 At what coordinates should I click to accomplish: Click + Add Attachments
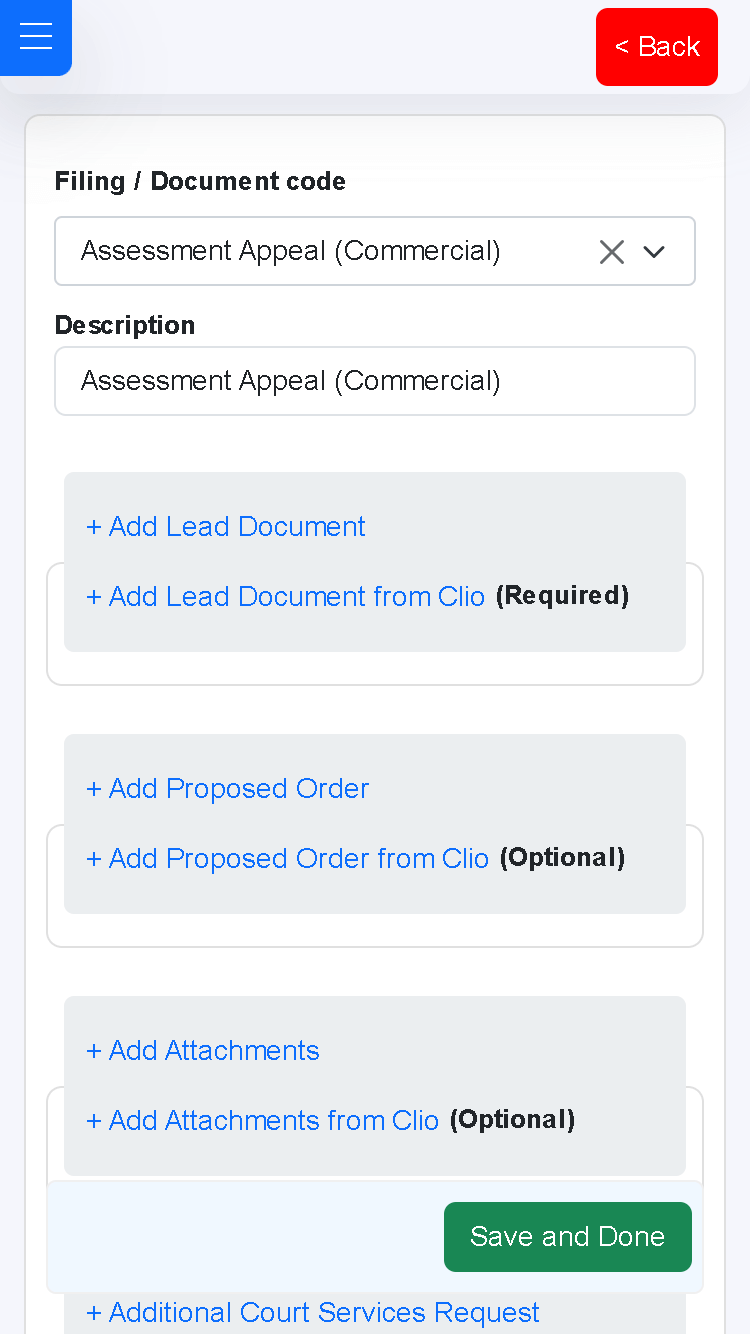point(202,1051)
